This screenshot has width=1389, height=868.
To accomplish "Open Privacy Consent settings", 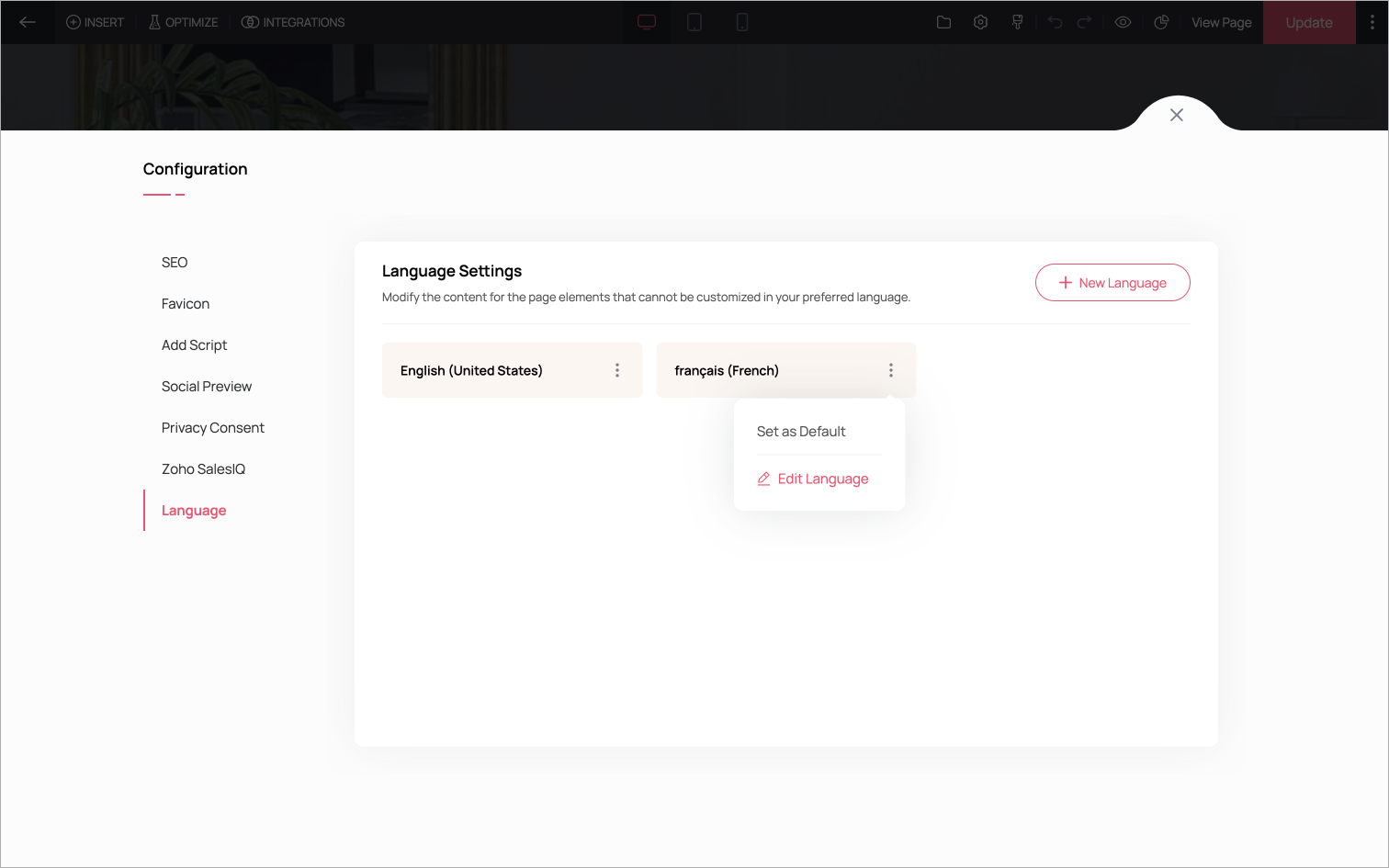I will point(213,428).
